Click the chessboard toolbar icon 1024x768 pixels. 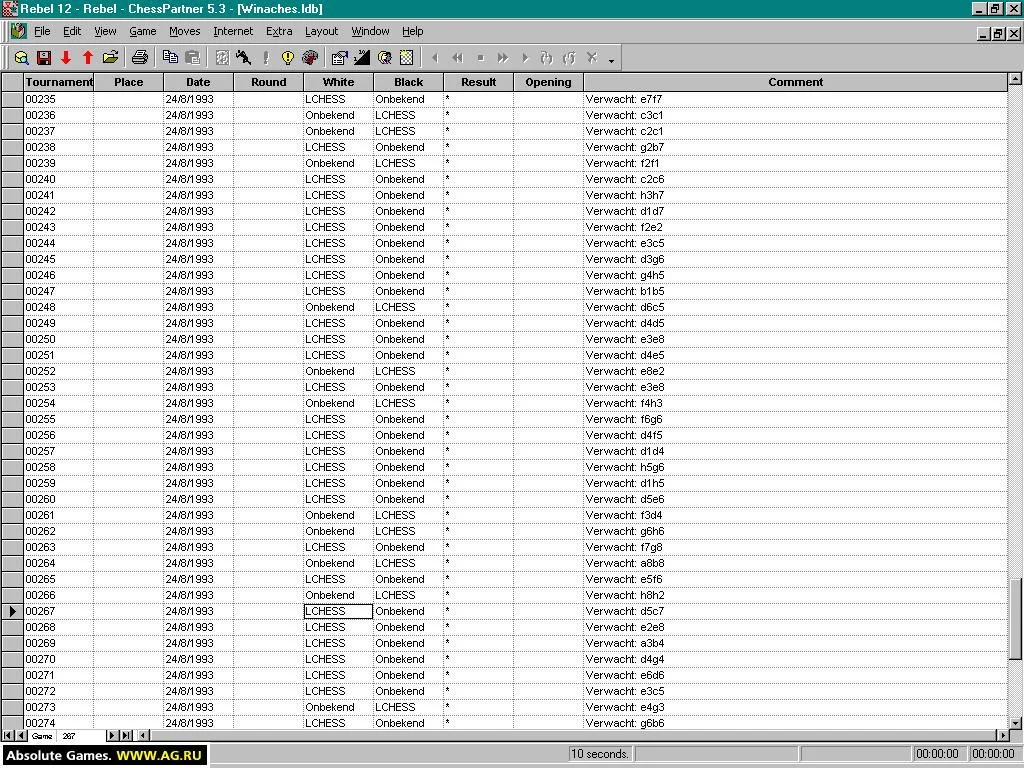point(407,58)
